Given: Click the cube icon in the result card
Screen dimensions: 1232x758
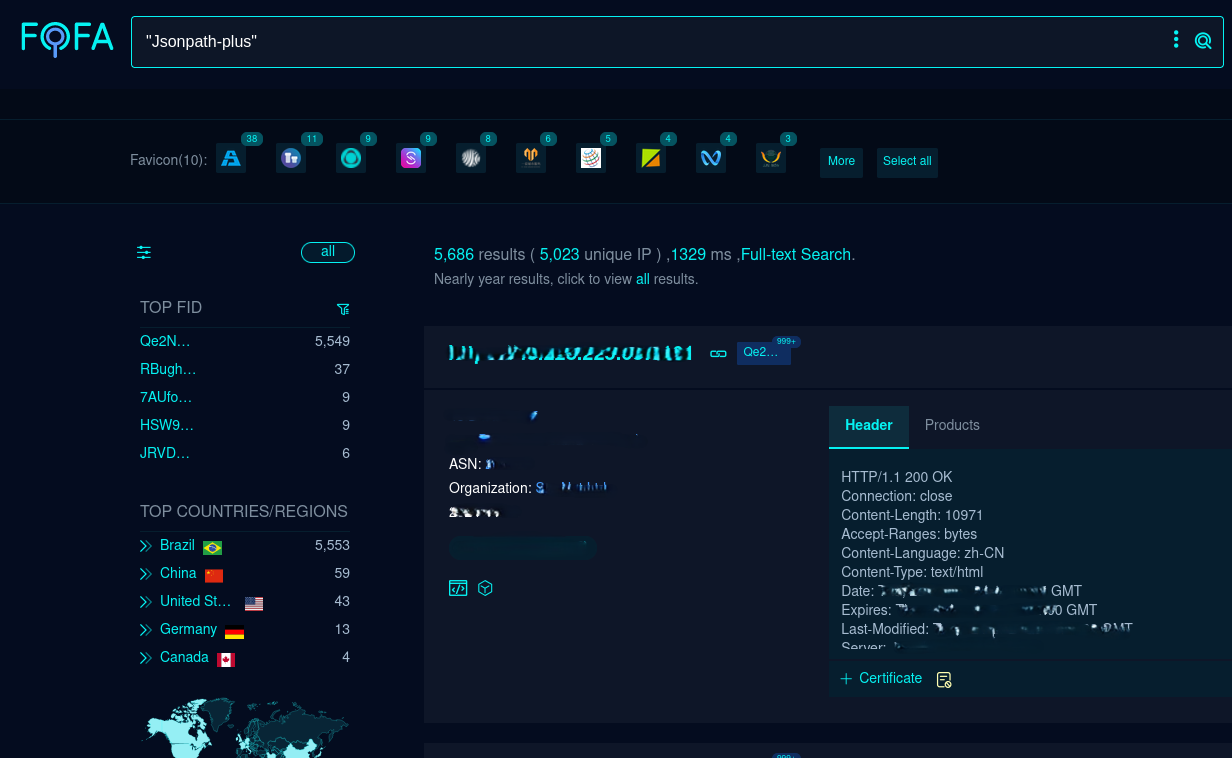Looking at the screenshot, I should coord(485,588).
